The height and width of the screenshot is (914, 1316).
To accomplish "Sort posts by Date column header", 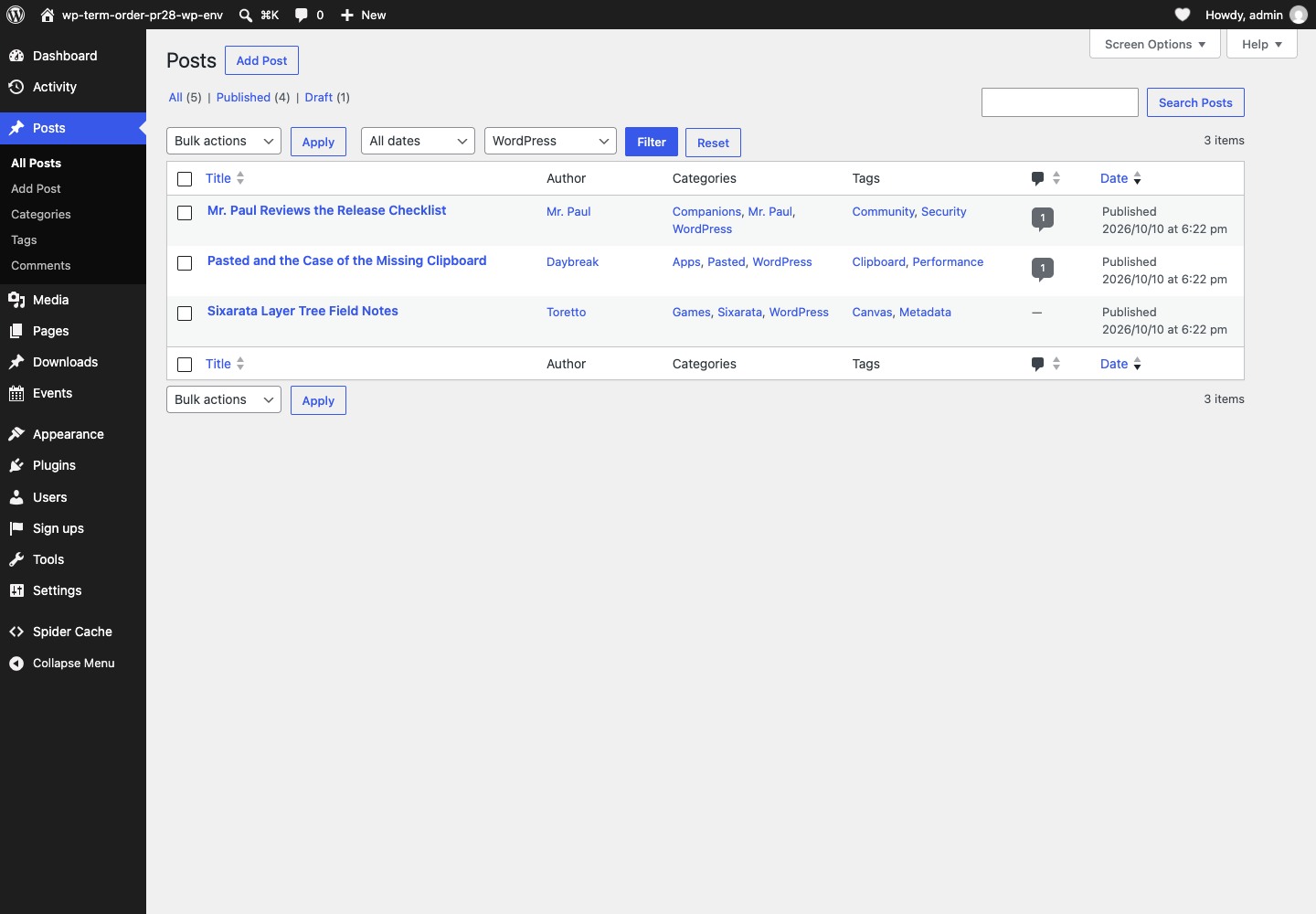I will coord(1120,178).
